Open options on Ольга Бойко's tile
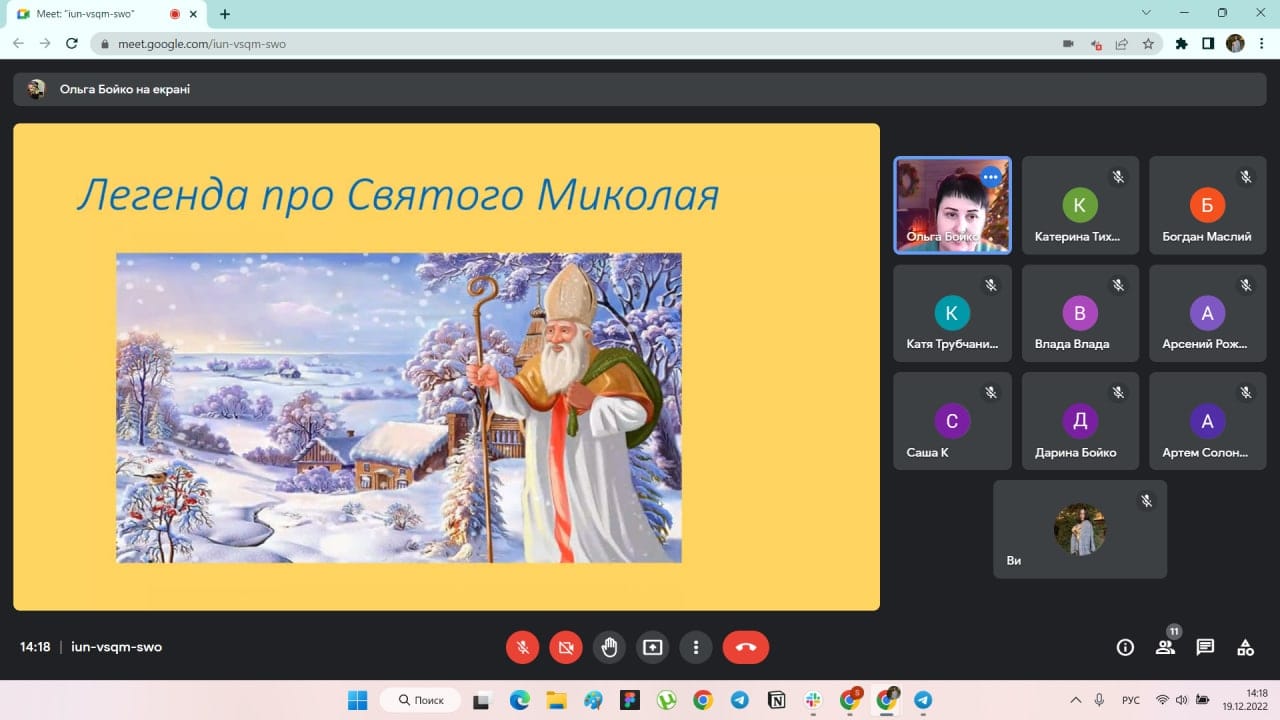The height and width of the screenshot is (720, 1280). point(990,177)
